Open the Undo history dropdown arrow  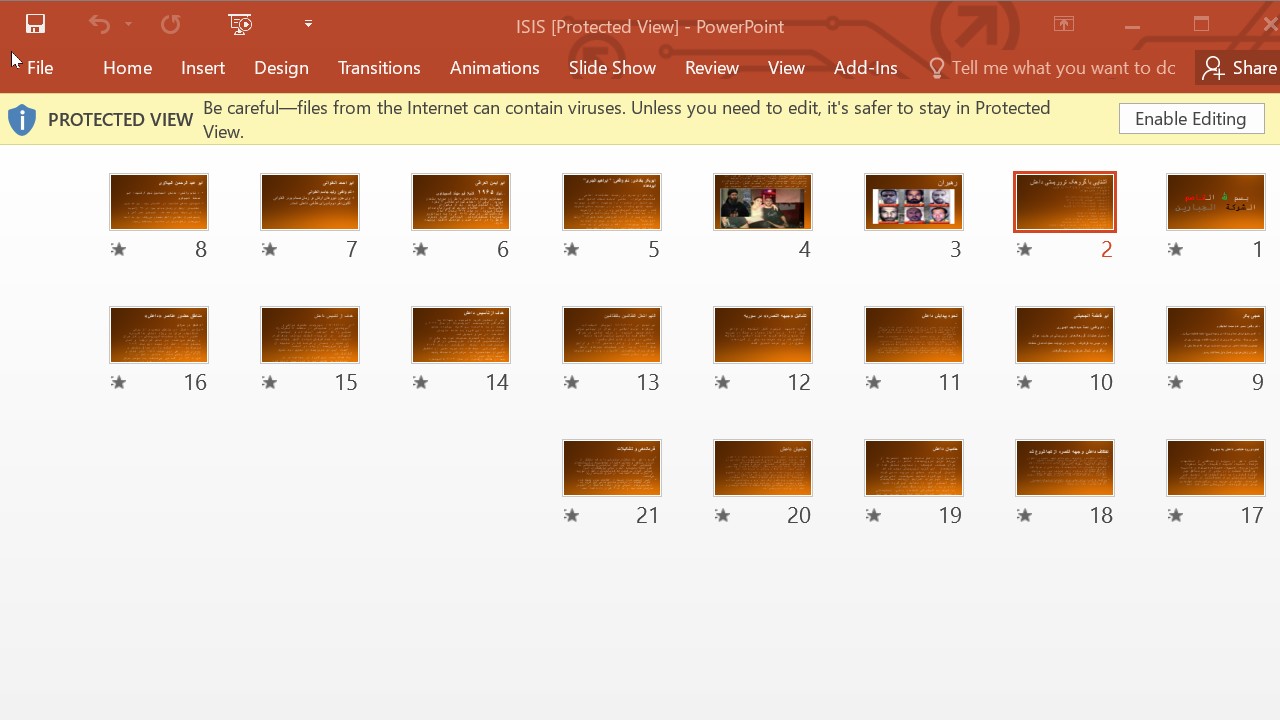[128, 24]
